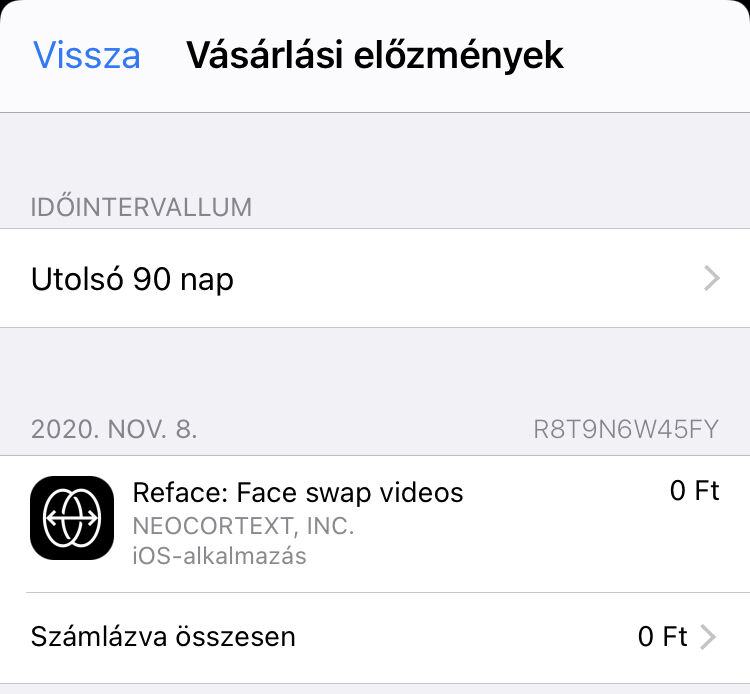Tap blank middle of Számlázva összesen row

460,637
